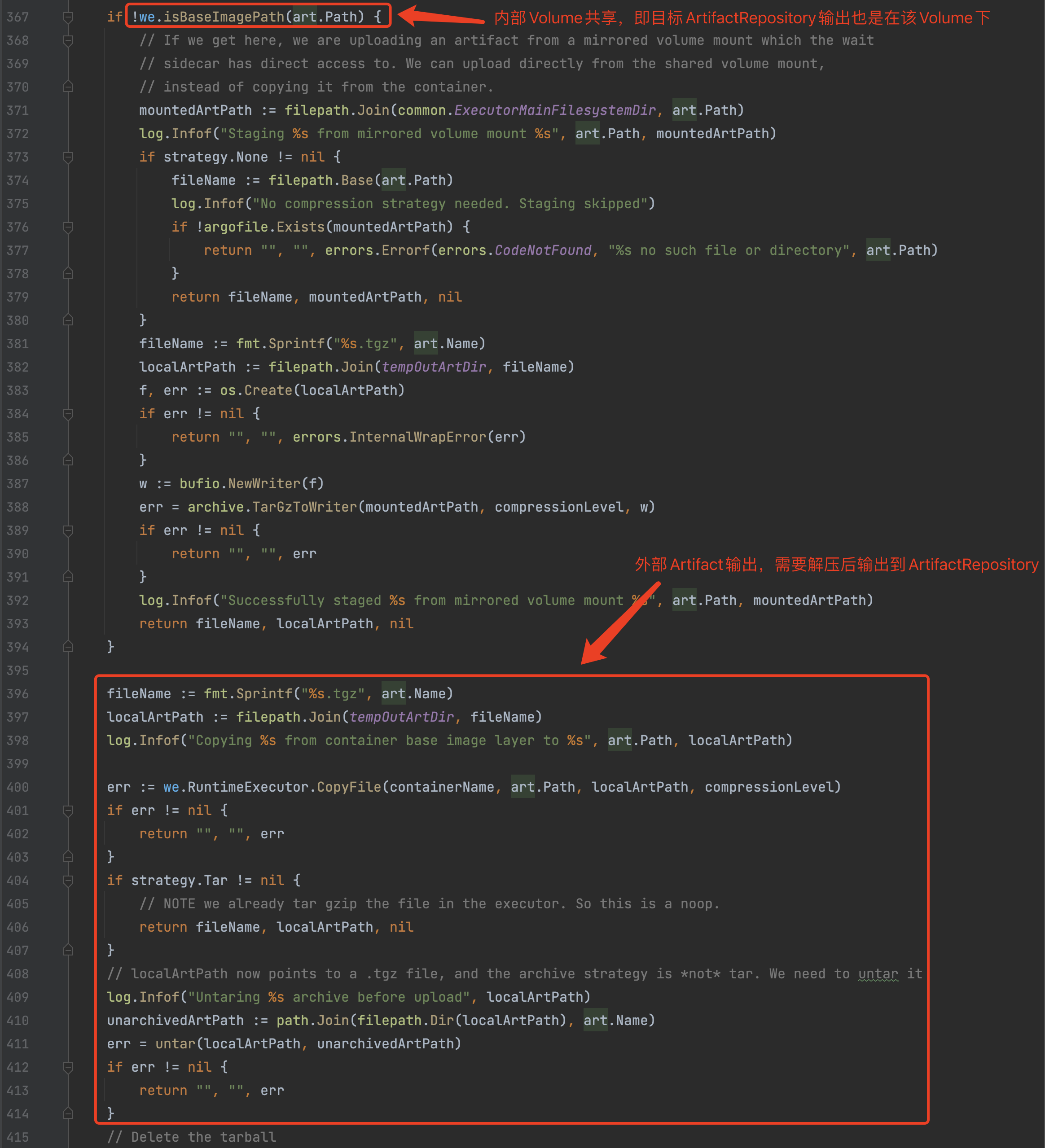The width and height of the screenshot is (1045, 1148).
Task: Collapse the fold marker on line 367
Action: coord(68,17)
